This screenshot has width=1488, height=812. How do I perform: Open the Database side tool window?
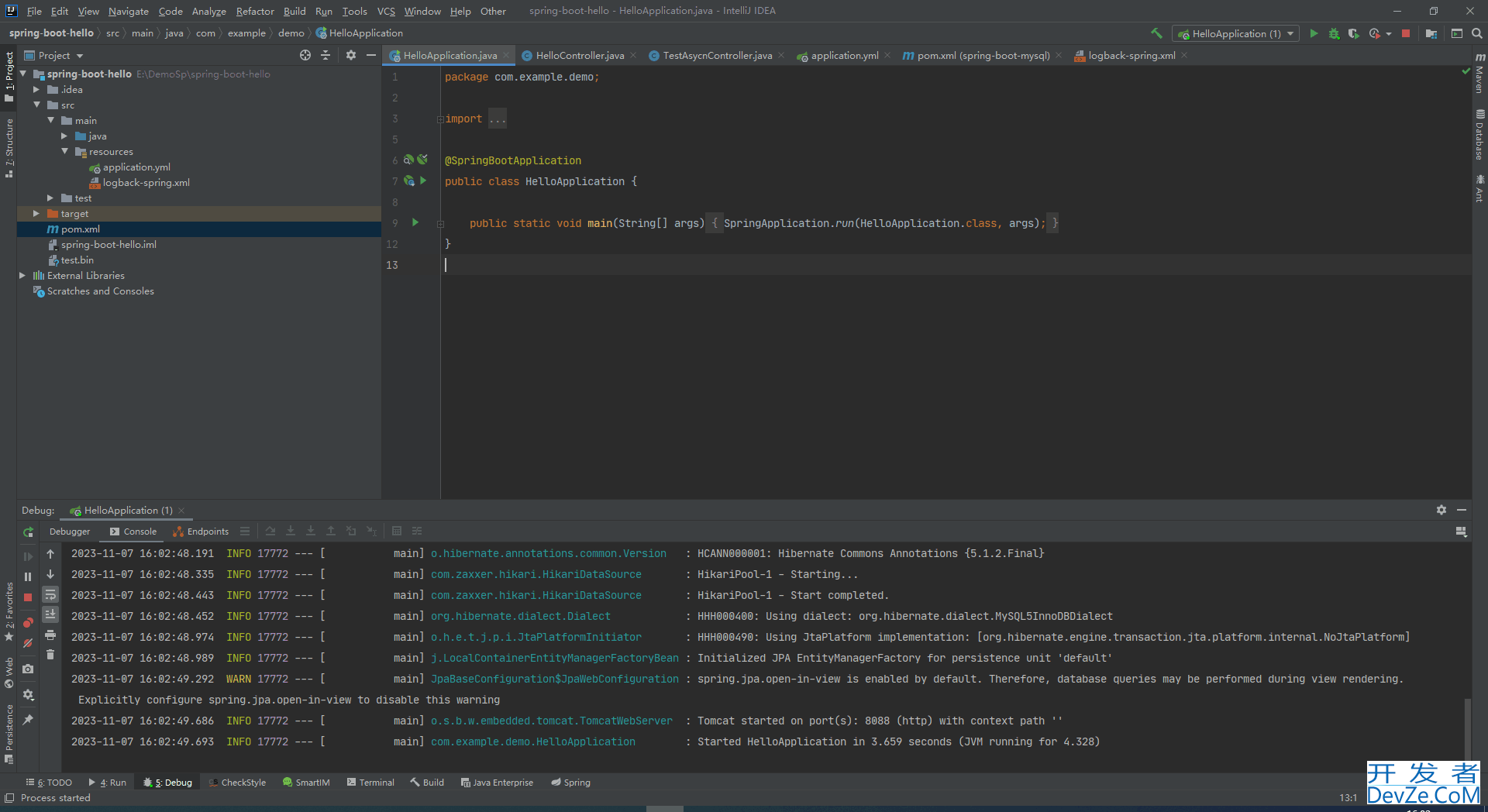pyautogui.click(x=1479, y=135)
